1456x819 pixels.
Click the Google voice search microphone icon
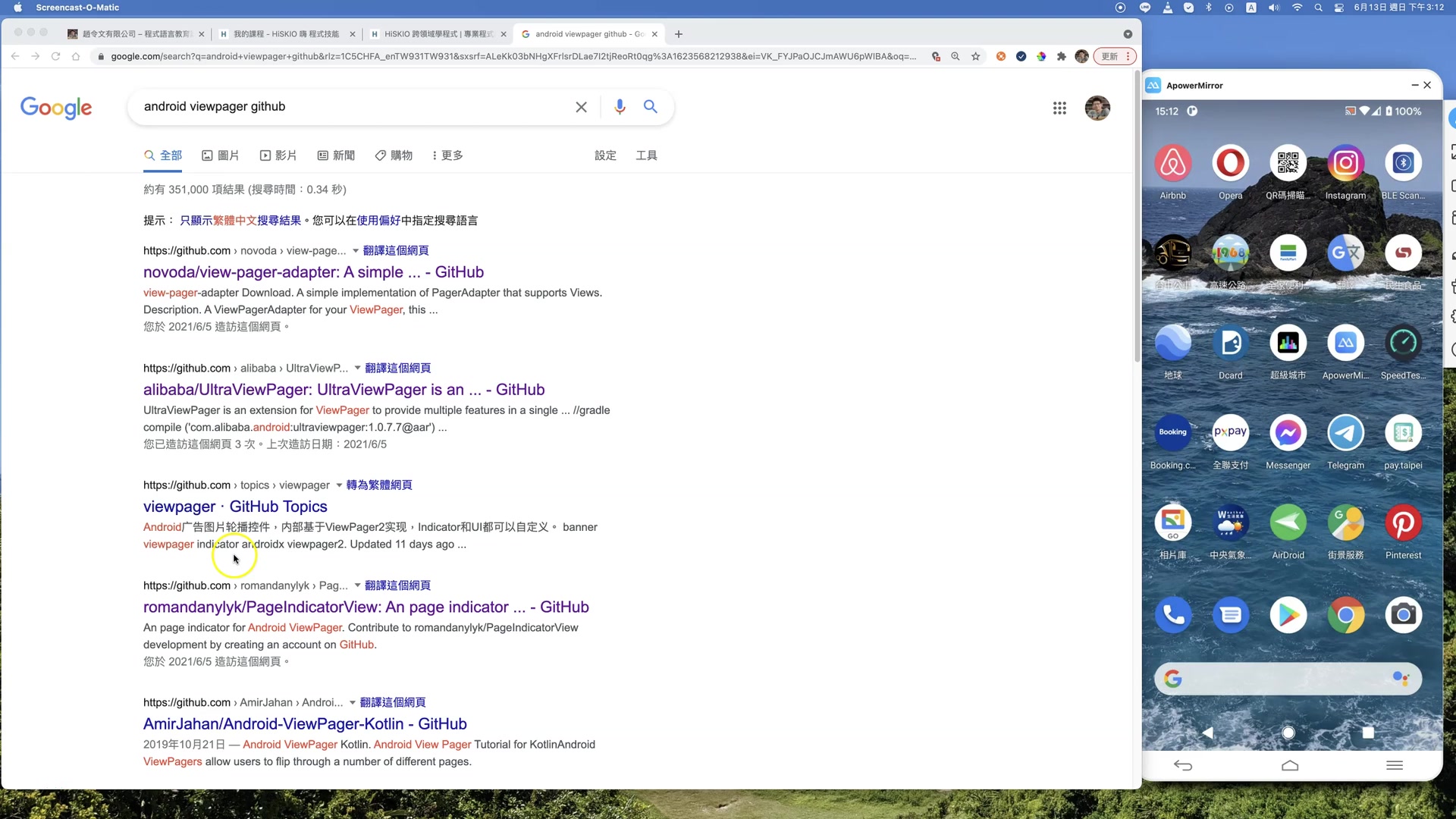[x=620, y=107]
